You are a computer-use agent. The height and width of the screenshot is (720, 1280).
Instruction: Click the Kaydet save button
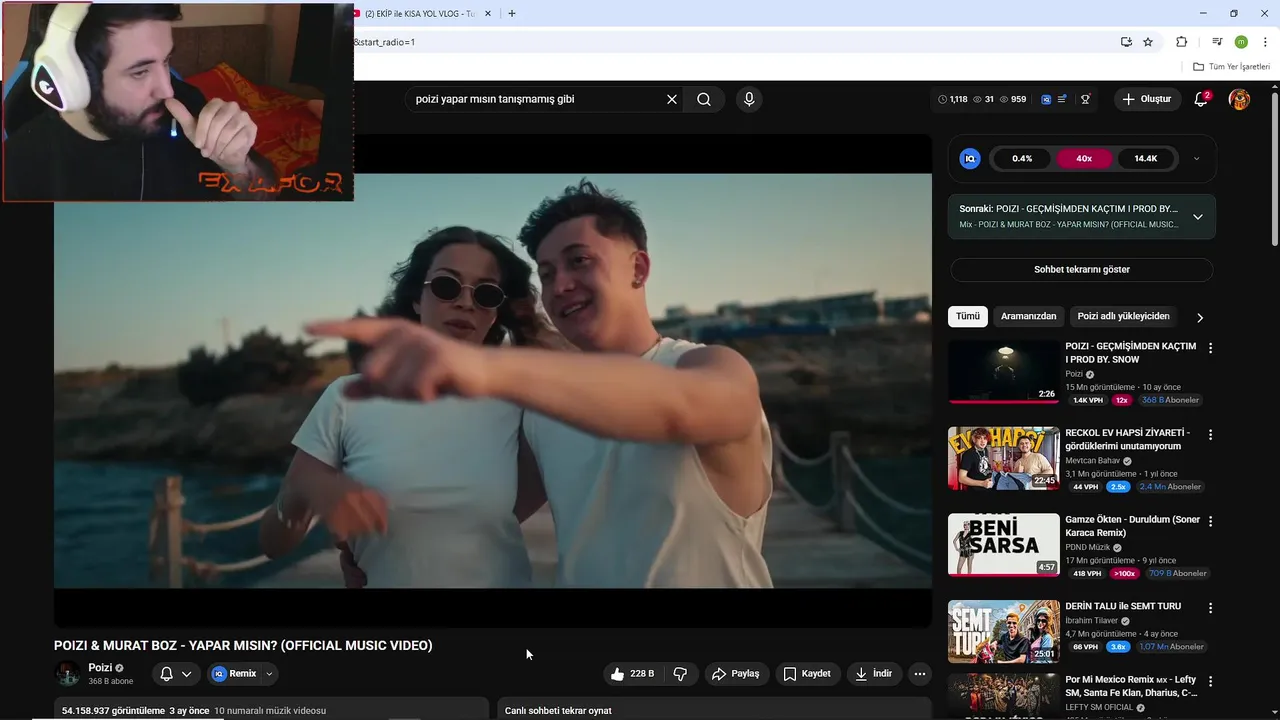(807, 674)
